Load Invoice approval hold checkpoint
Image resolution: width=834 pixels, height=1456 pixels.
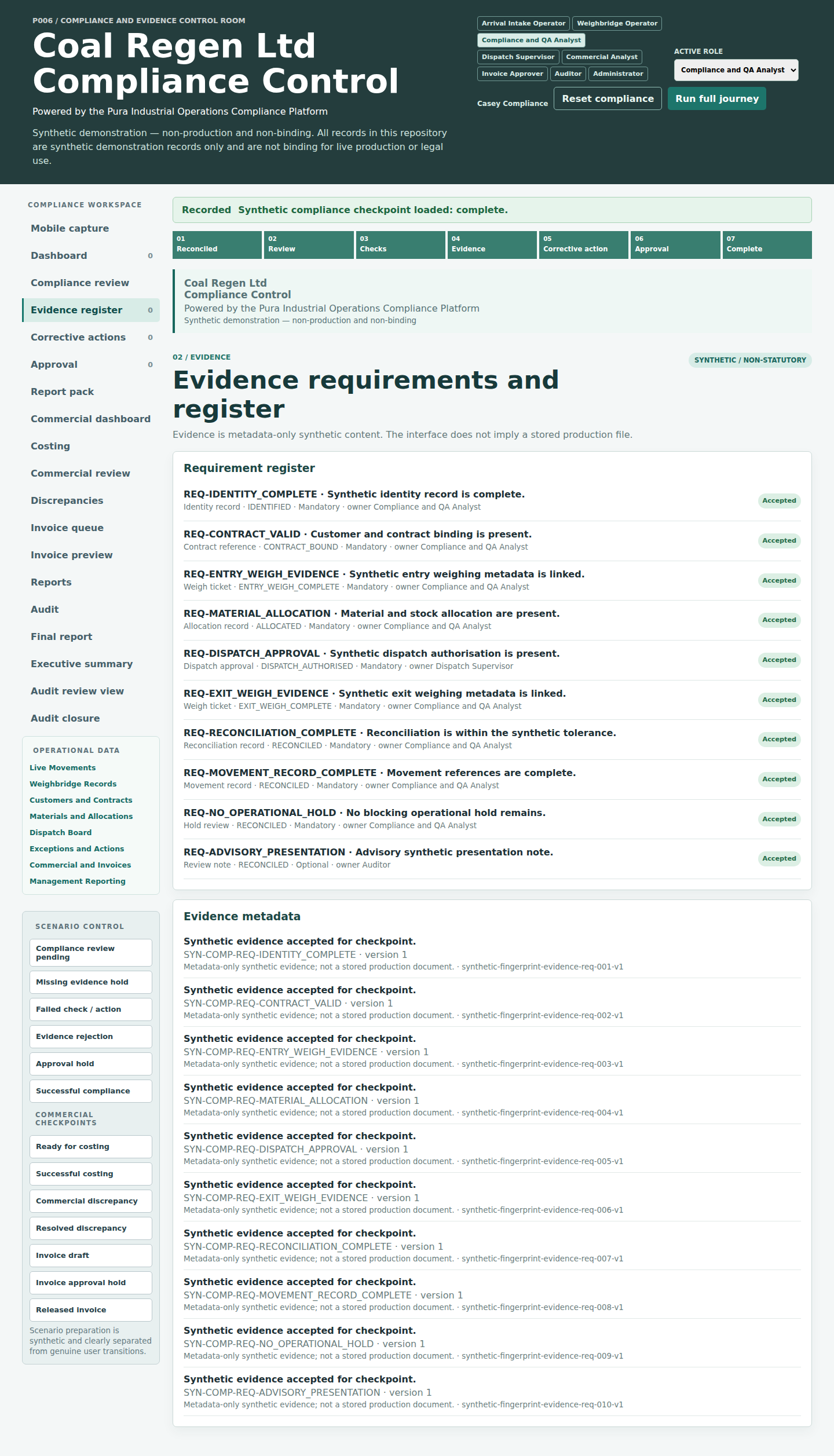tap(91, 1283)
